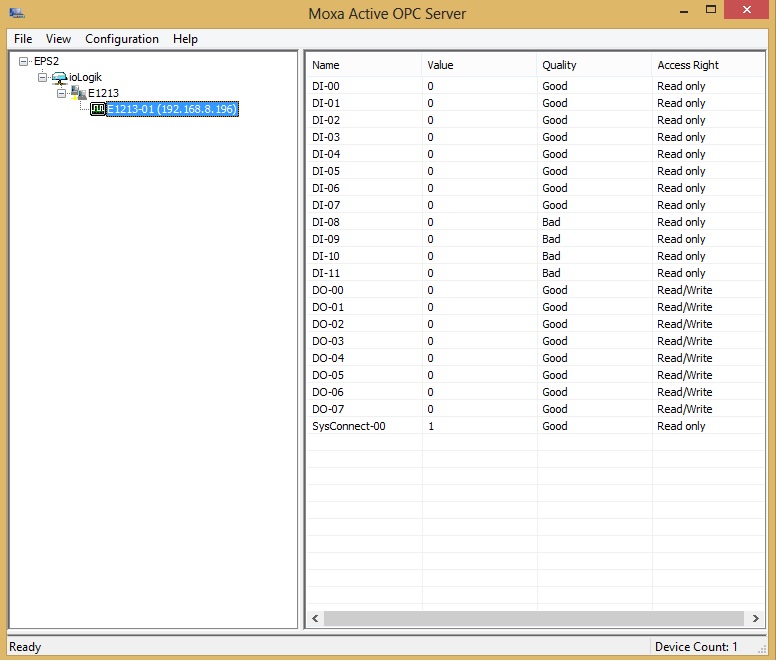Select the DI-05 tag name

(326, 171)
